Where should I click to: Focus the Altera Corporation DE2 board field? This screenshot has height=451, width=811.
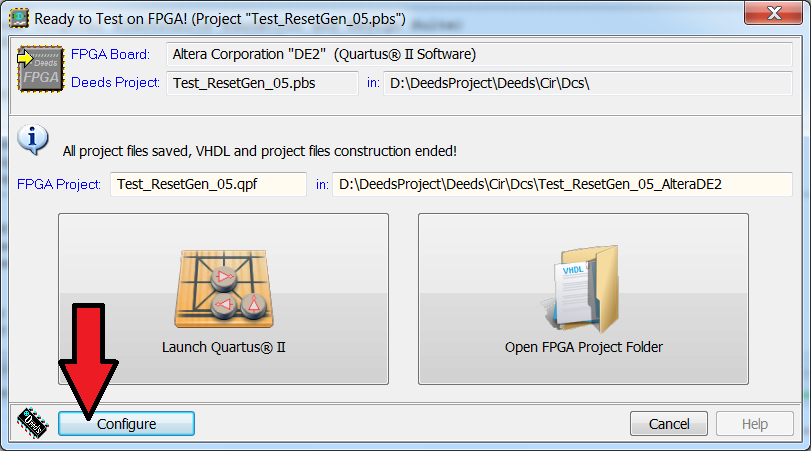(x=479, y=54)
